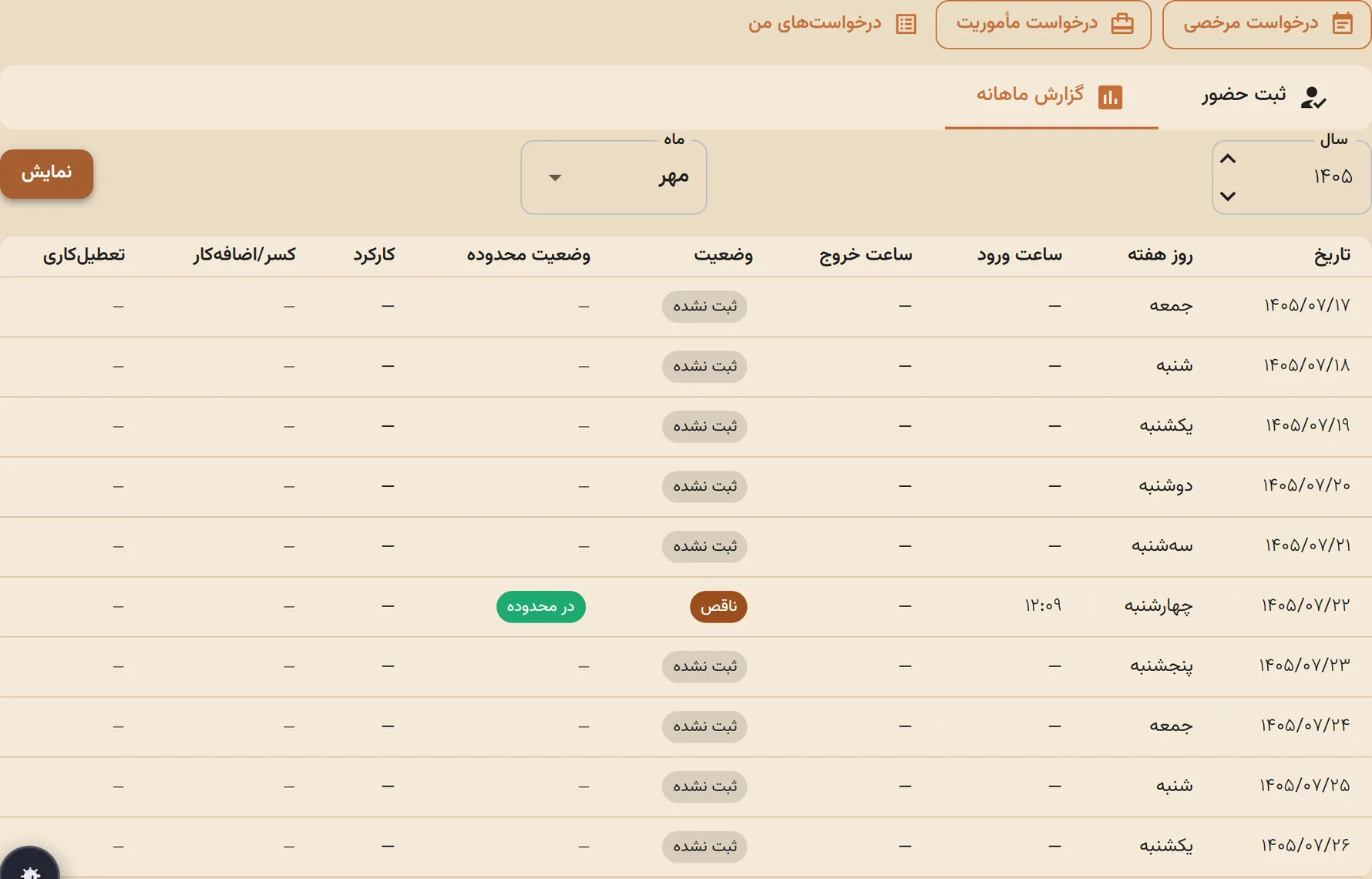This screenshot has height=879, width=1372.
Task: Click the date ۱۴۰۵/۰۷/۲۶
Action: (x=1306, y=846)
